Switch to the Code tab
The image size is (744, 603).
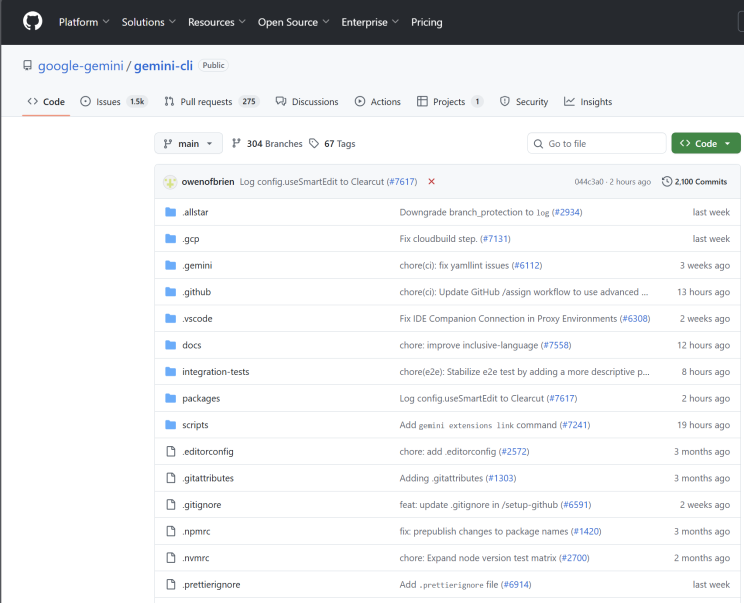[46, 102]
